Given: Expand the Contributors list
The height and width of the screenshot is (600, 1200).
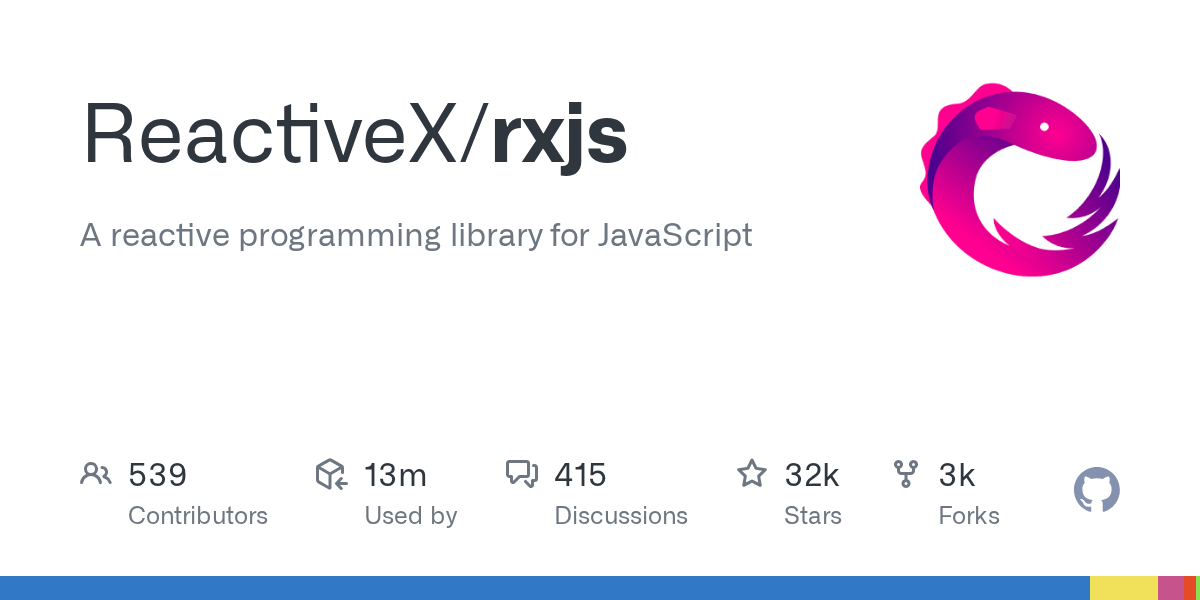Looking at the screenshot, I should [198, 515].
